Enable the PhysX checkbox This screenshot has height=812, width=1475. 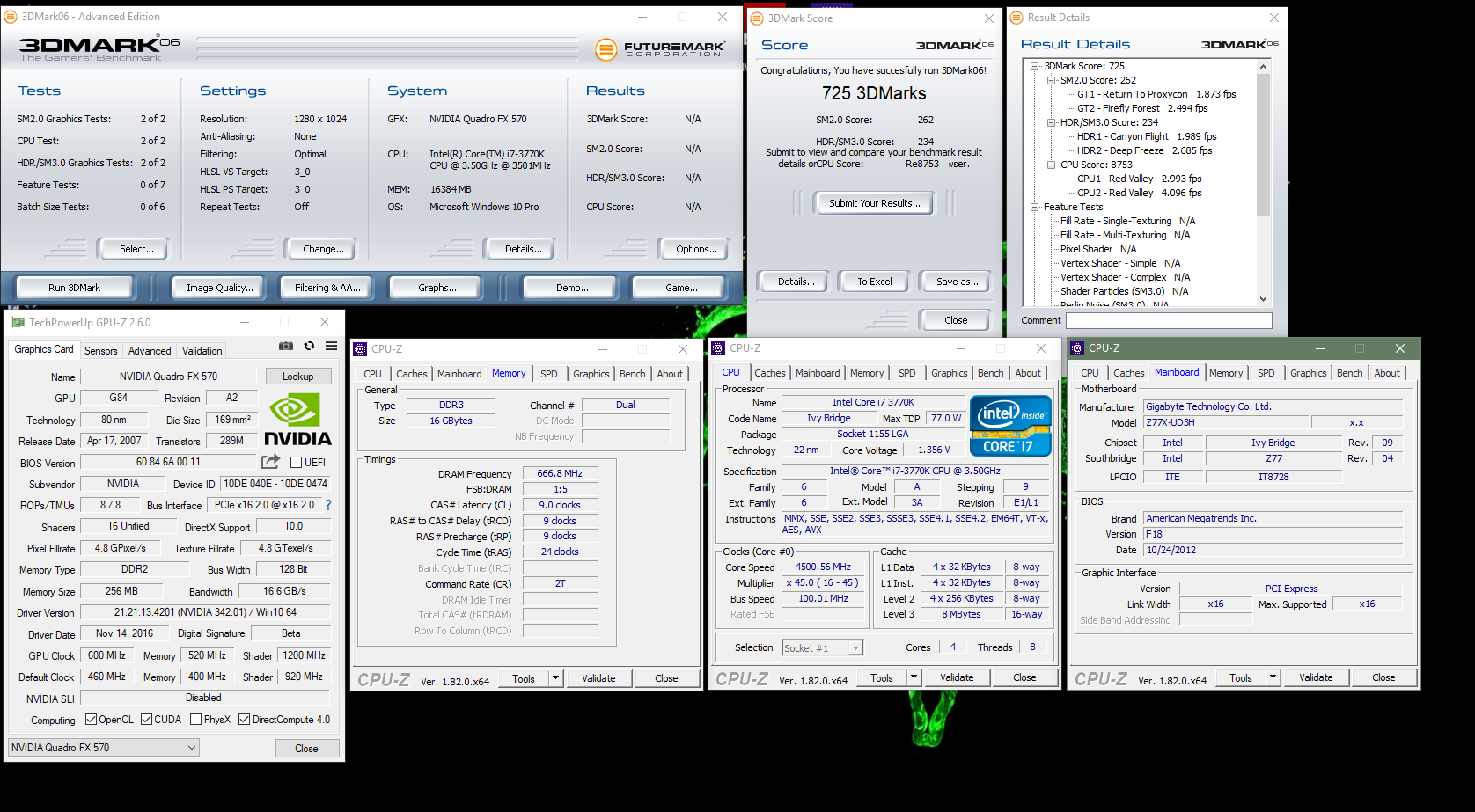[195, 720]
